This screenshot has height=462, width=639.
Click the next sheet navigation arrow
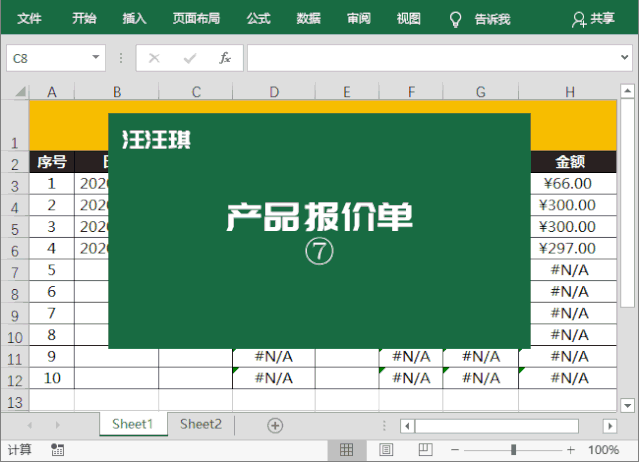pyautogui.click(x=57, y=425)
